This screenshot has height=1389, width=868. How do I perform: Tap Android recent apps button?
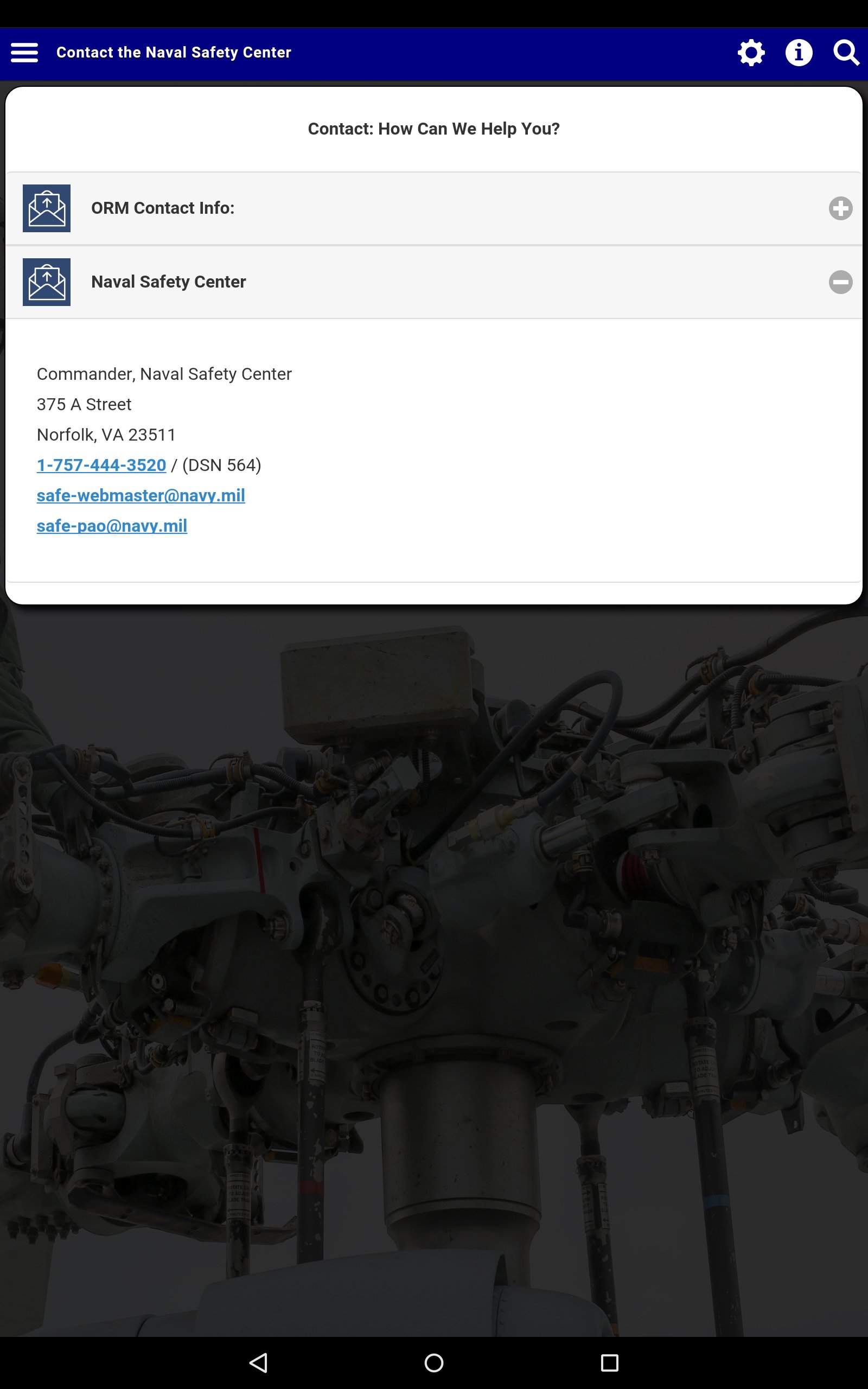[609, 1362]
